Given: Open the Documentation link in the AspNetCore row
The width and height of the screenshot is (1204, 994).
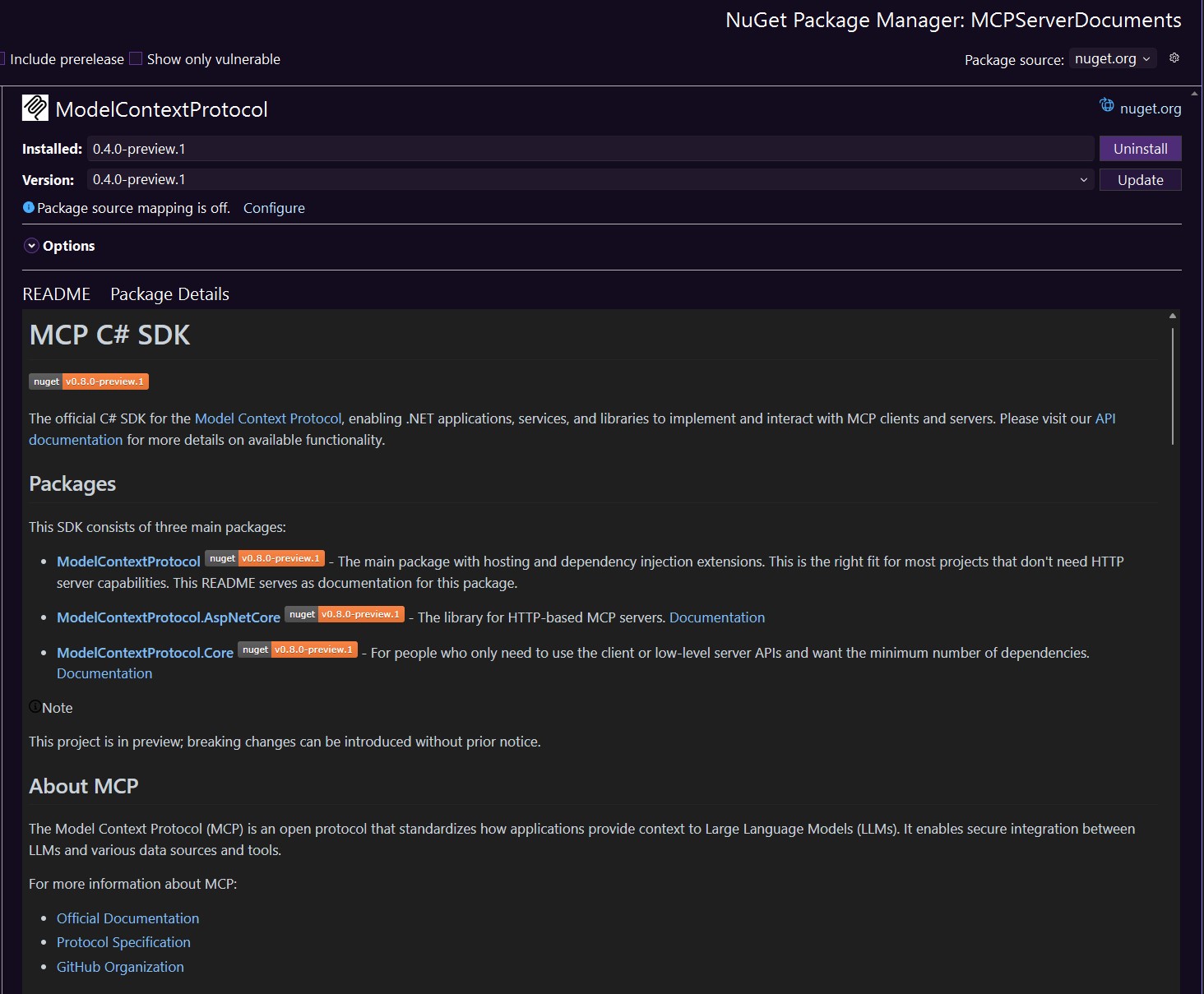Looking at the screenshot, I should (717, 617).
